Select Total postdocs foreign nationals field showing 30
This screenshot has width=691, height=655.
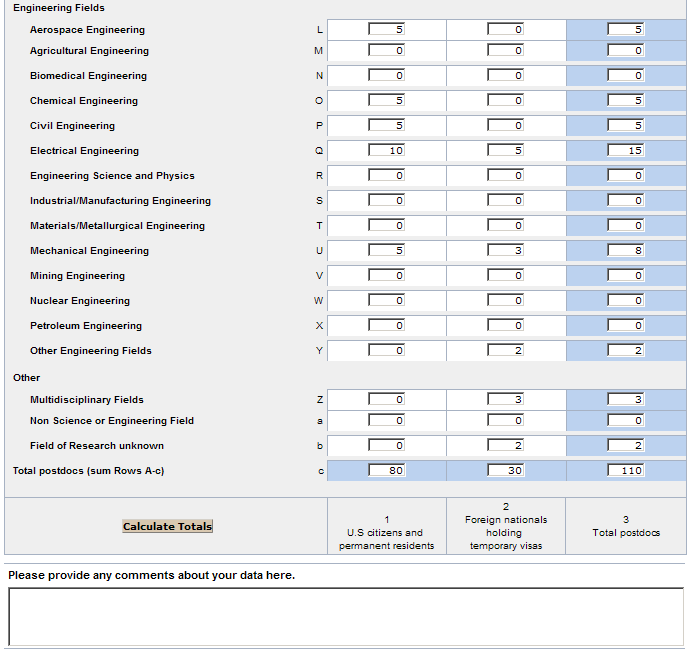pos(505,470)
